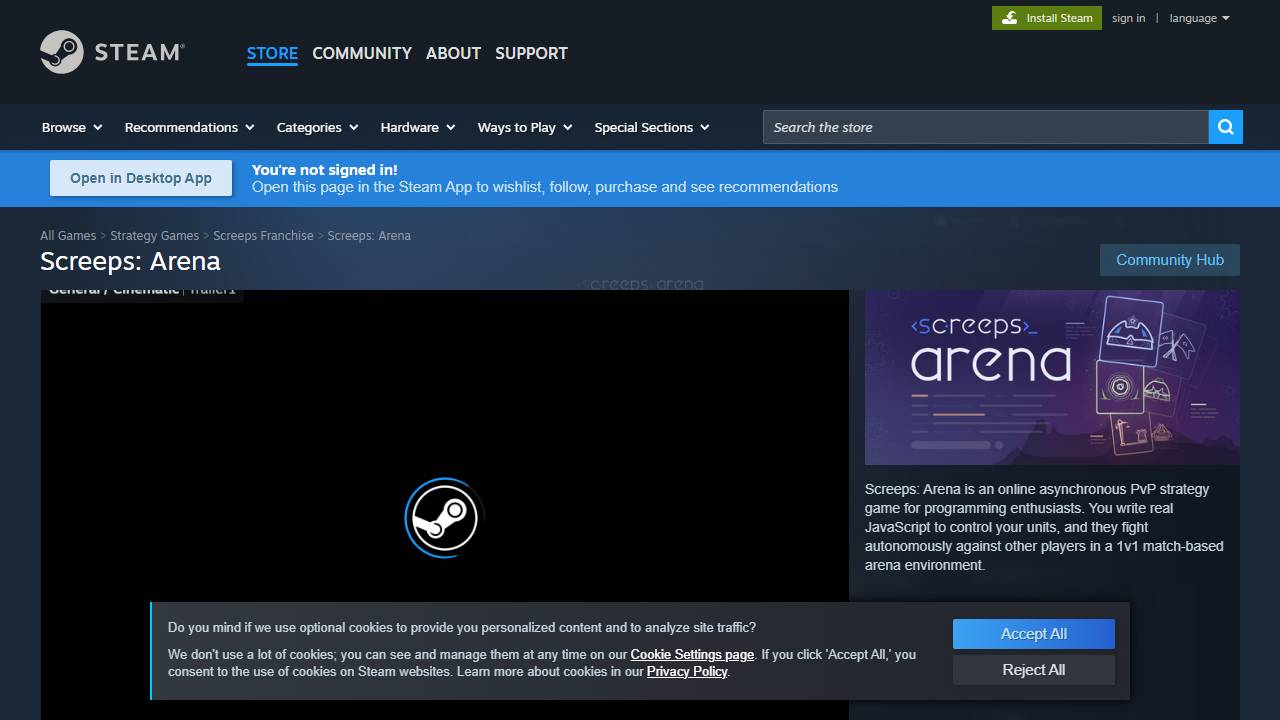Screen dimensions: 1280x720
Task: Click the Install Steam button
Action: point(1046,18)
